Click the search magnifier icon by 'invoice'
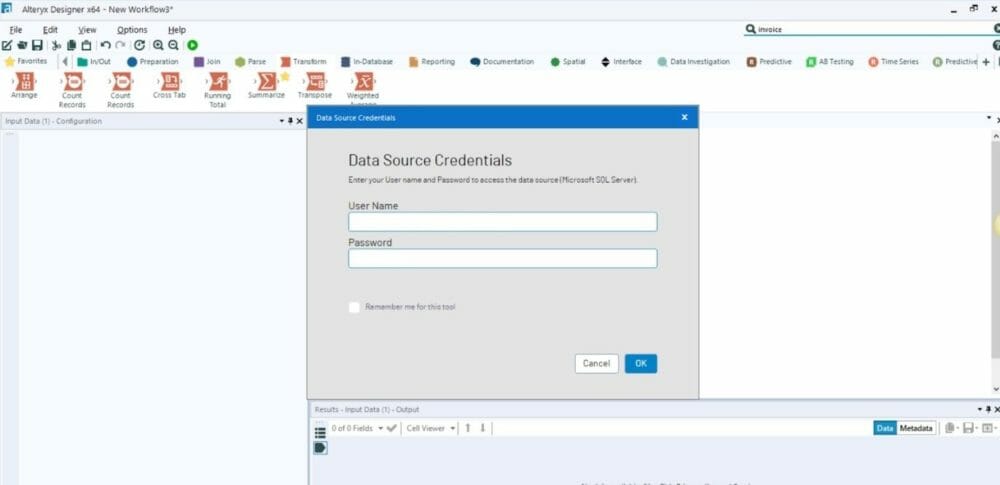 [751, 29]
